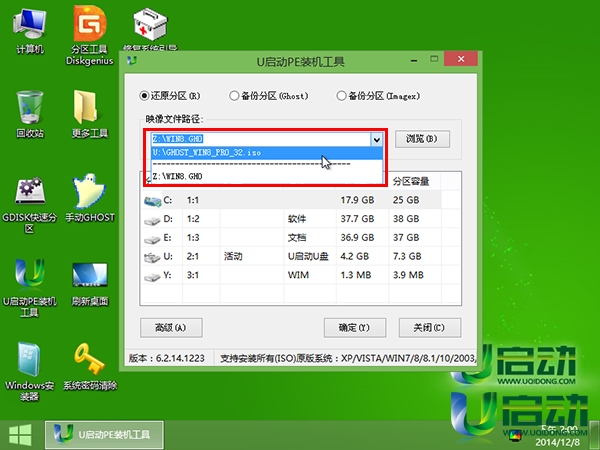Click the 7.3 GB capacity cell
Screen dimensions: 600x450
pos(407,256)
